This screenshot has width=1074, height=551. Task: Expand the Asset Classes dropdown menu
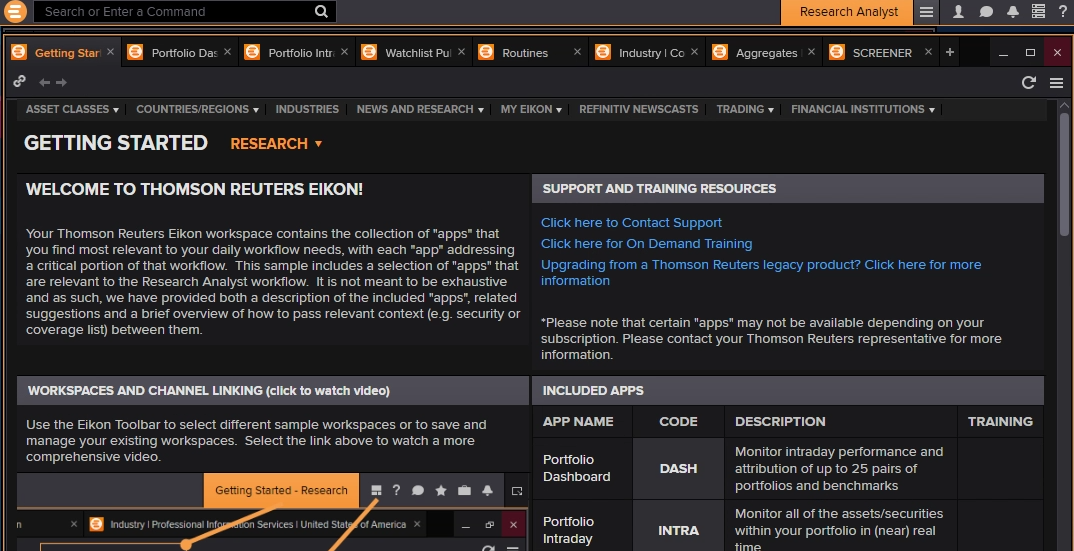(x=72, y=109)
